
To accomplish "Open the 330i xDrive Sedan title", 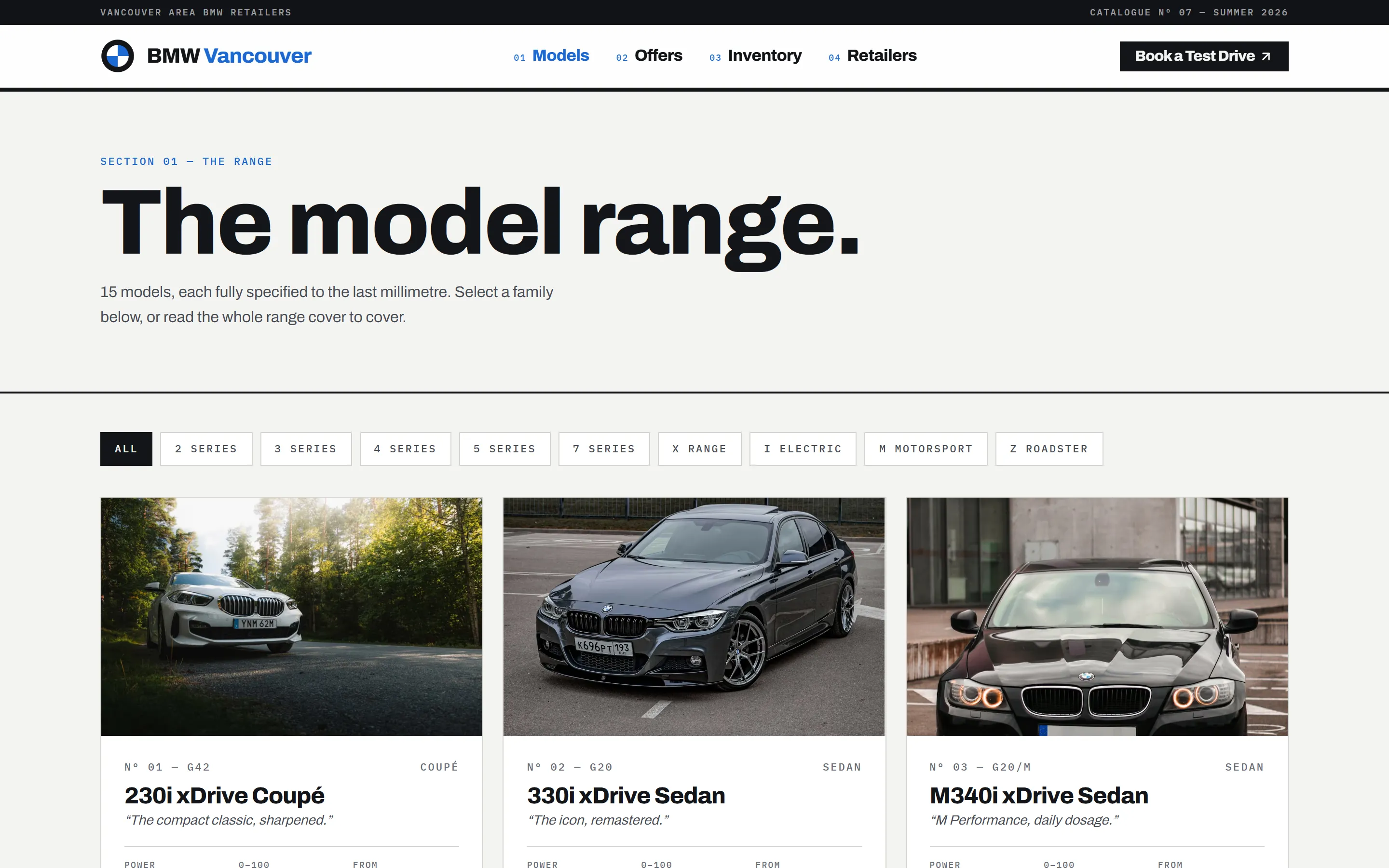I will (626, 795).
